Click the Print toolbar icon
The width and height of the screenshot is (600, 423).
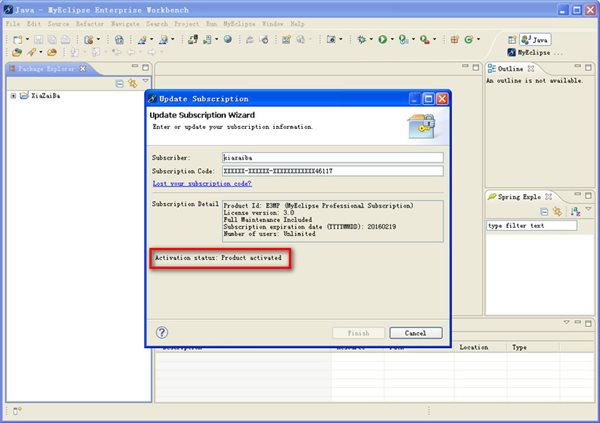pos(66,39)
